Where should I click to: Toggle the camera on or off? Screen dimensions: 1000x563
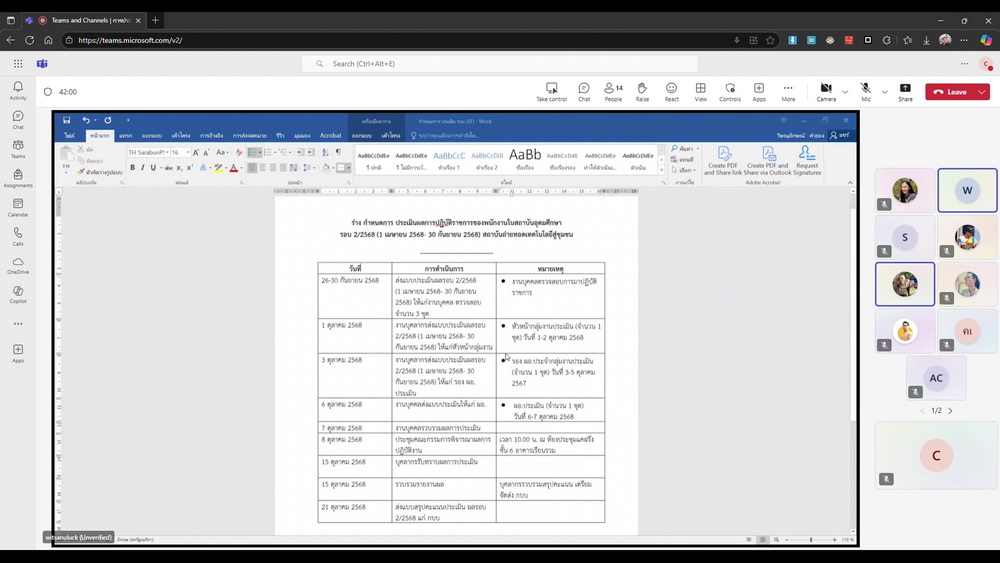[826, 92]
